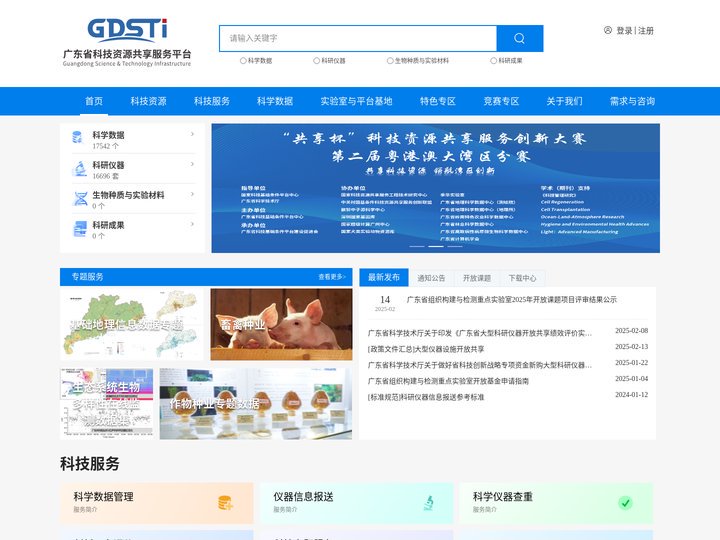Expand the 生物种质与实验材料 sidebar chevron
Image resolution: width=720 pixels, height=540 pixels.
(x=192, y=194)
